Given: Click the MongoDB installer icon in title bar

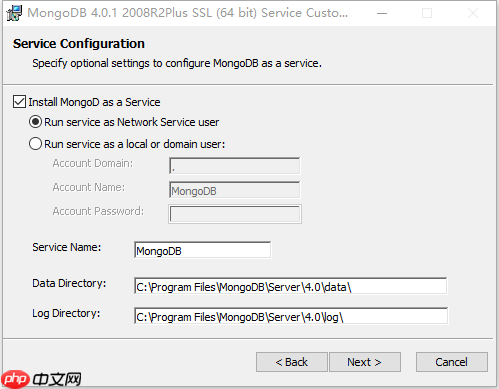Looking at the screenshot, I should [x=14, y=13].
